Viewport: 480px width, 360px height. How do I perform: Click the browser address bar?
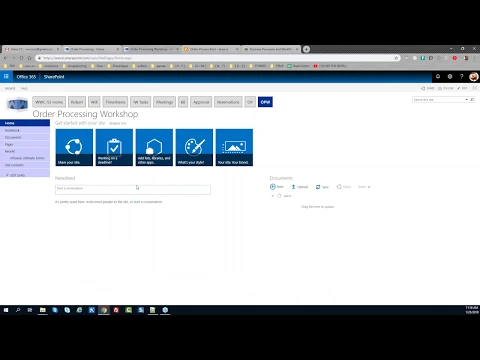click(217, 58)
